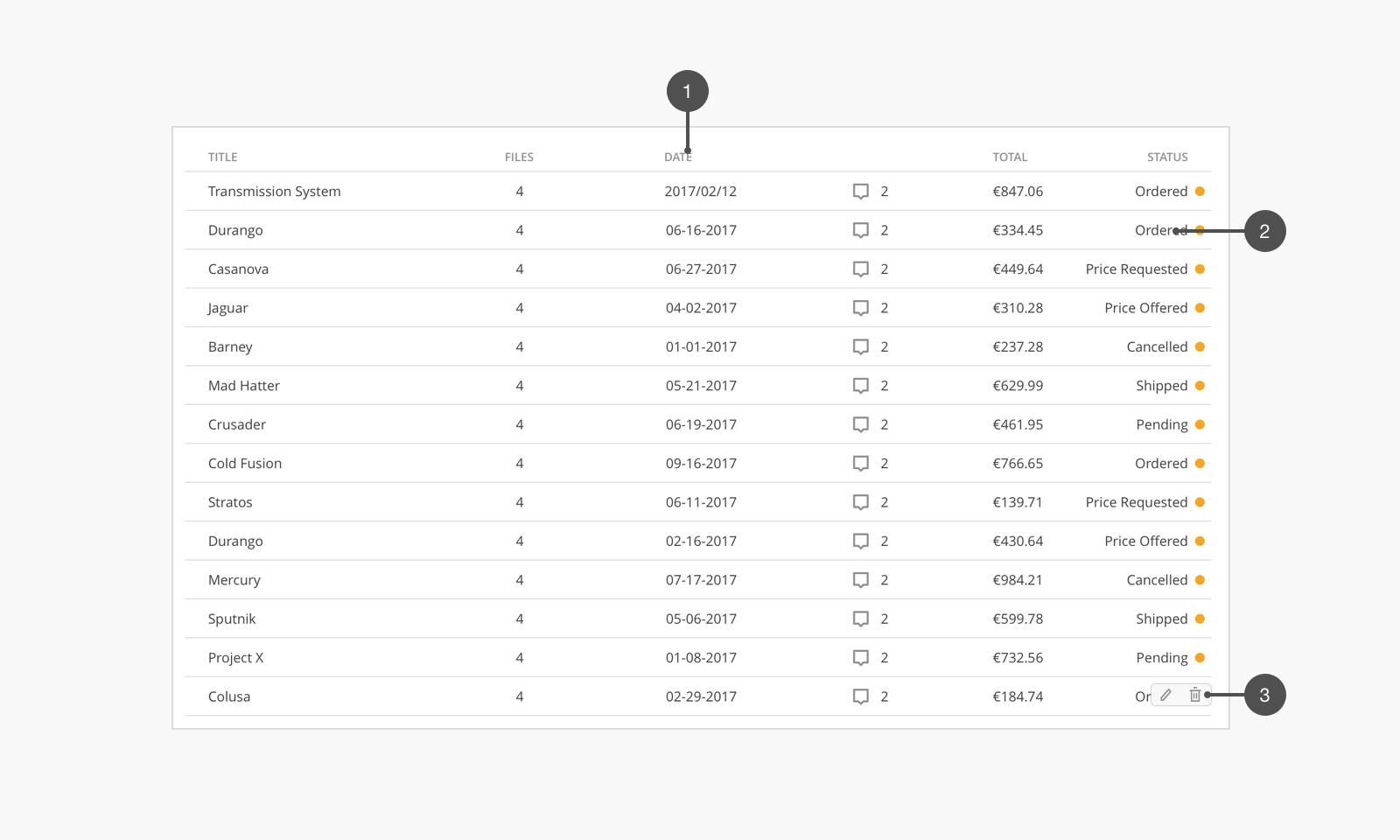Screen dimensions: 1400x840
Task: Click the total €461.95
Action: coord(1018,424)
